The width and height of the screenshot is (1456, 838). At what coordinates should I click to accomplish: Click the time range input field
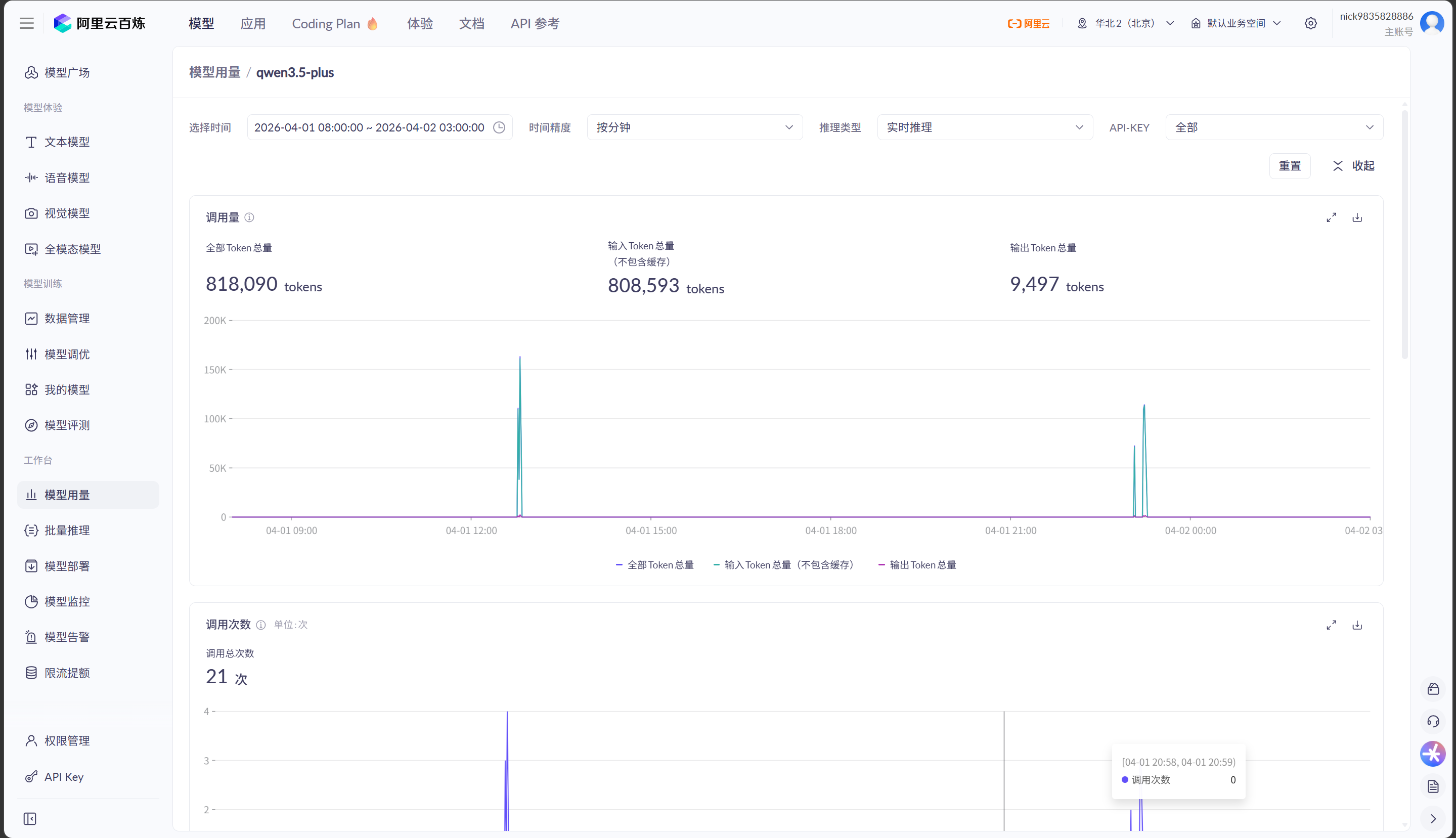tap(380, 127)
